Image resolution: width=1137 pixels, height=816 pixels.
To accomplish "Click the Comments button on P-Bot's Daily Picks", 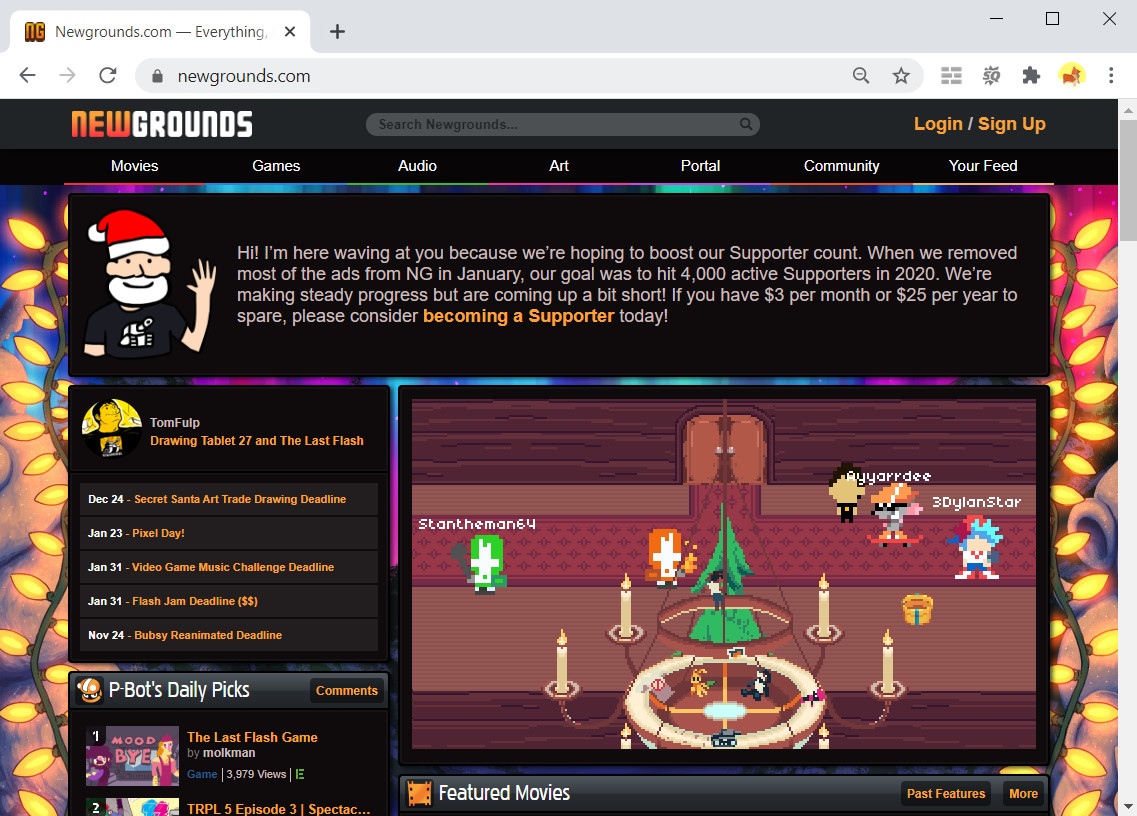I will (x=347, y=691).
